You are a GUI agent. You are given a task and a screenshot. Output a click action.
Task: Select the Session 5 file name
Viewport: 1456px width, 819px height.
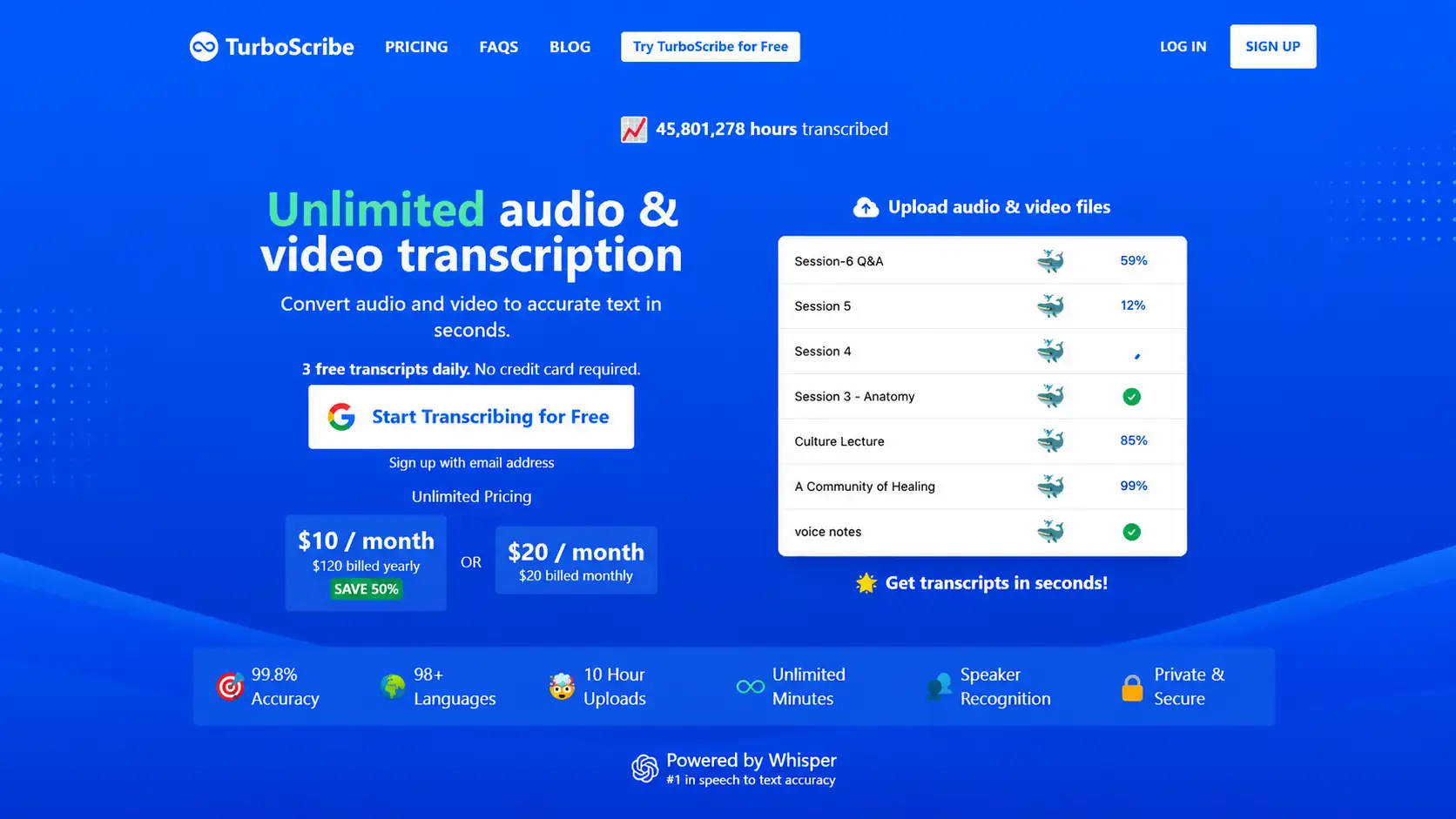822,306
